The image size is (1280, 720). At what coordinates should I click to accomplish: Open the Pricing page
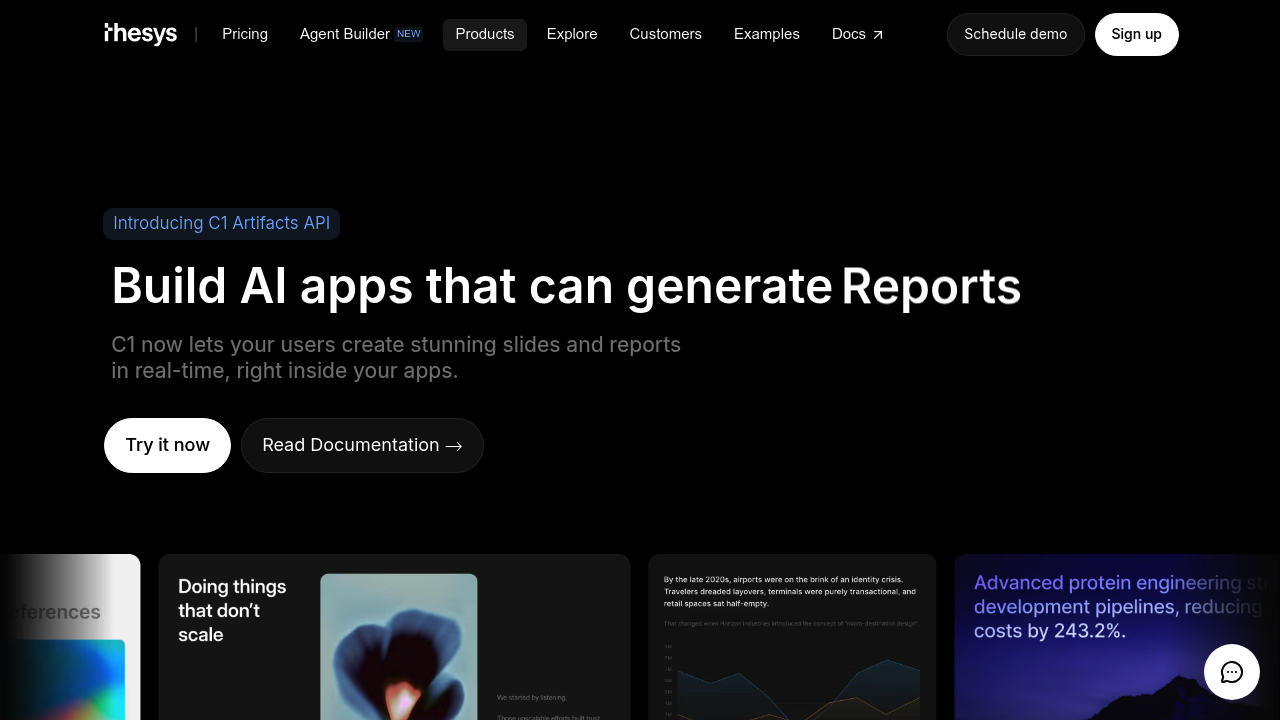[245, 34]
